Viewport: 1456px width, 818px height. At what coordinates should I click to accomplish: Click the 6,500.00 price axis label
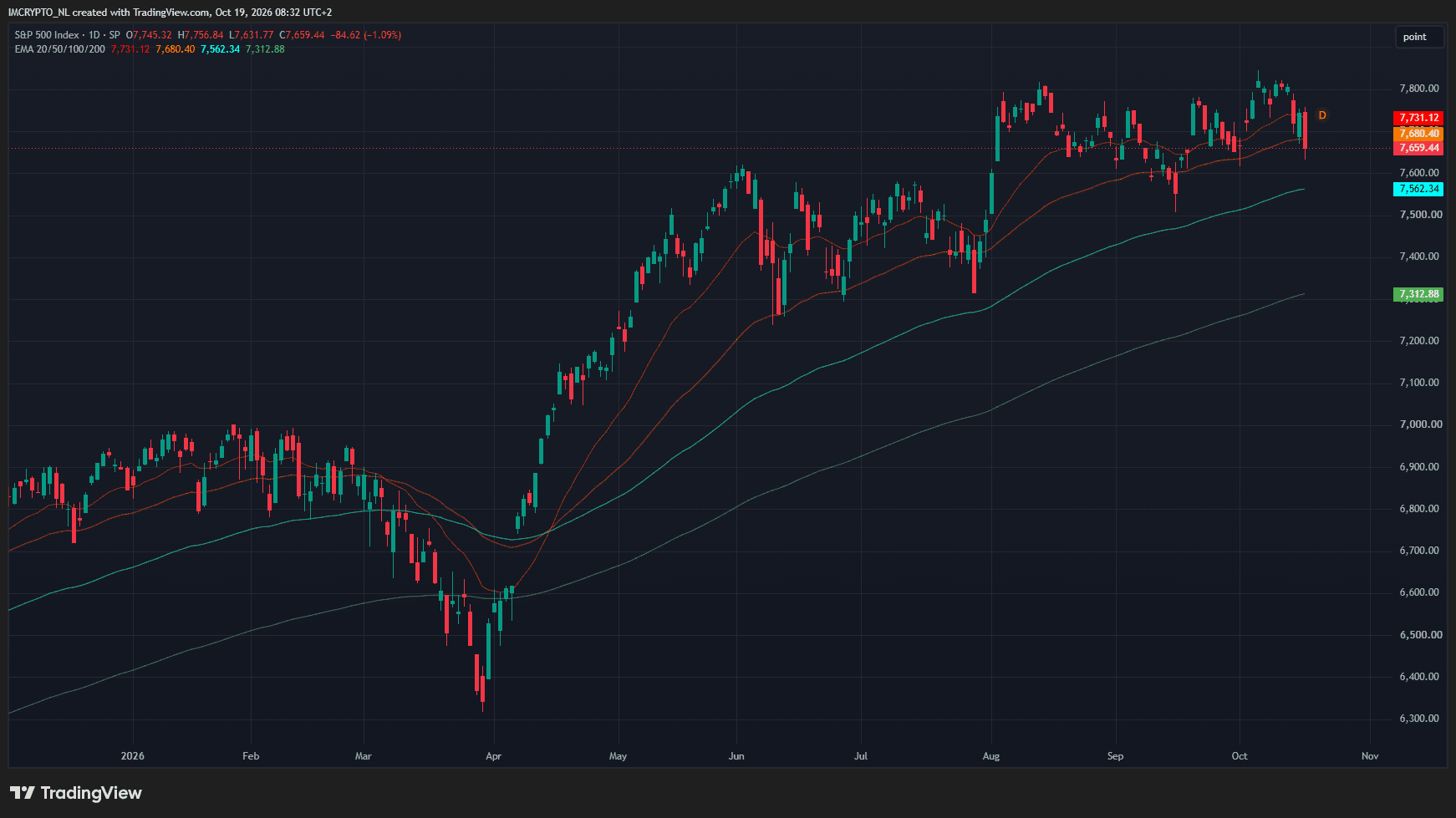tap(1420, 635)
